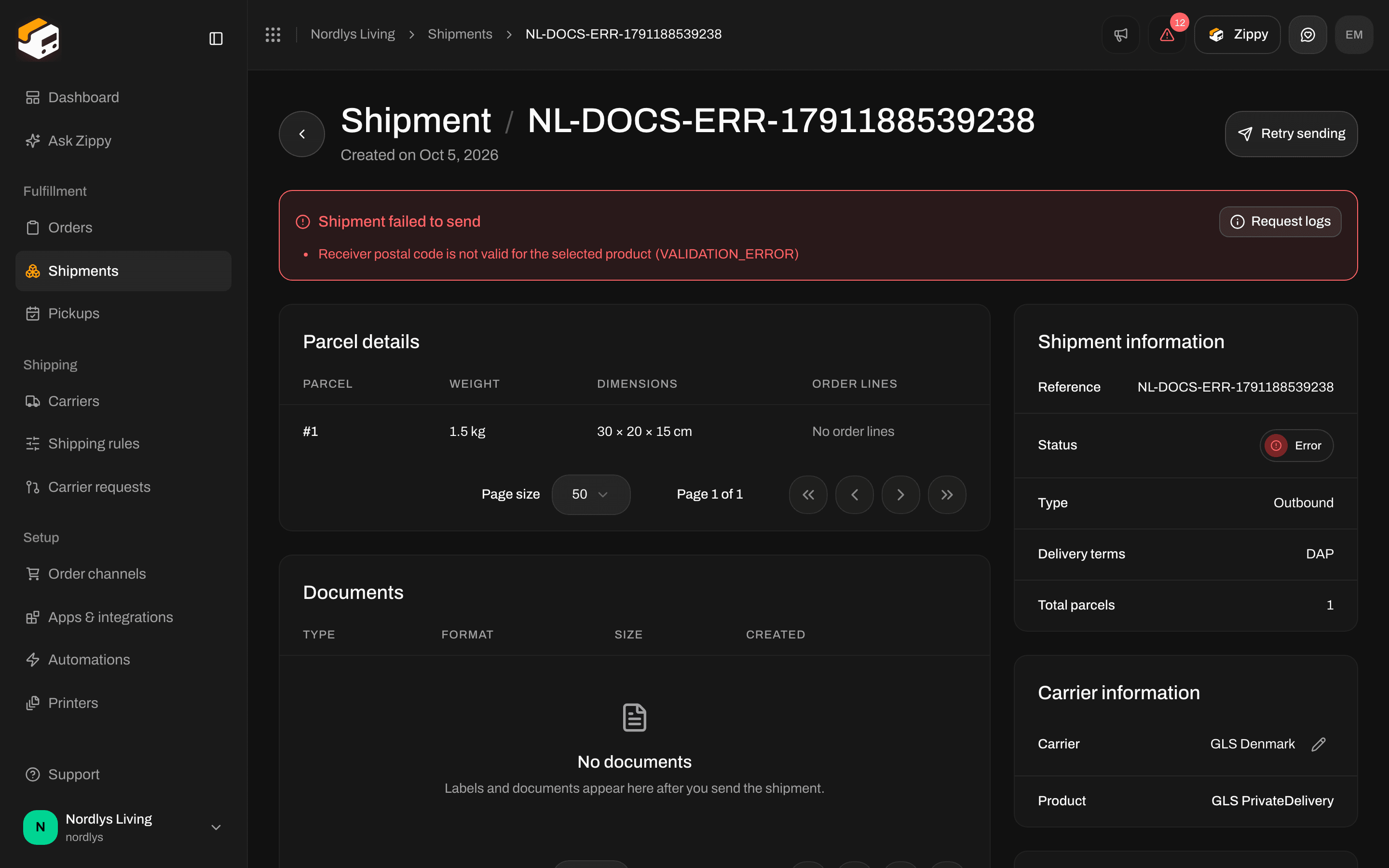Open the apps grid menu icon
The width and height of the screenshot is (1389, 868).
[x=272, y=34]
